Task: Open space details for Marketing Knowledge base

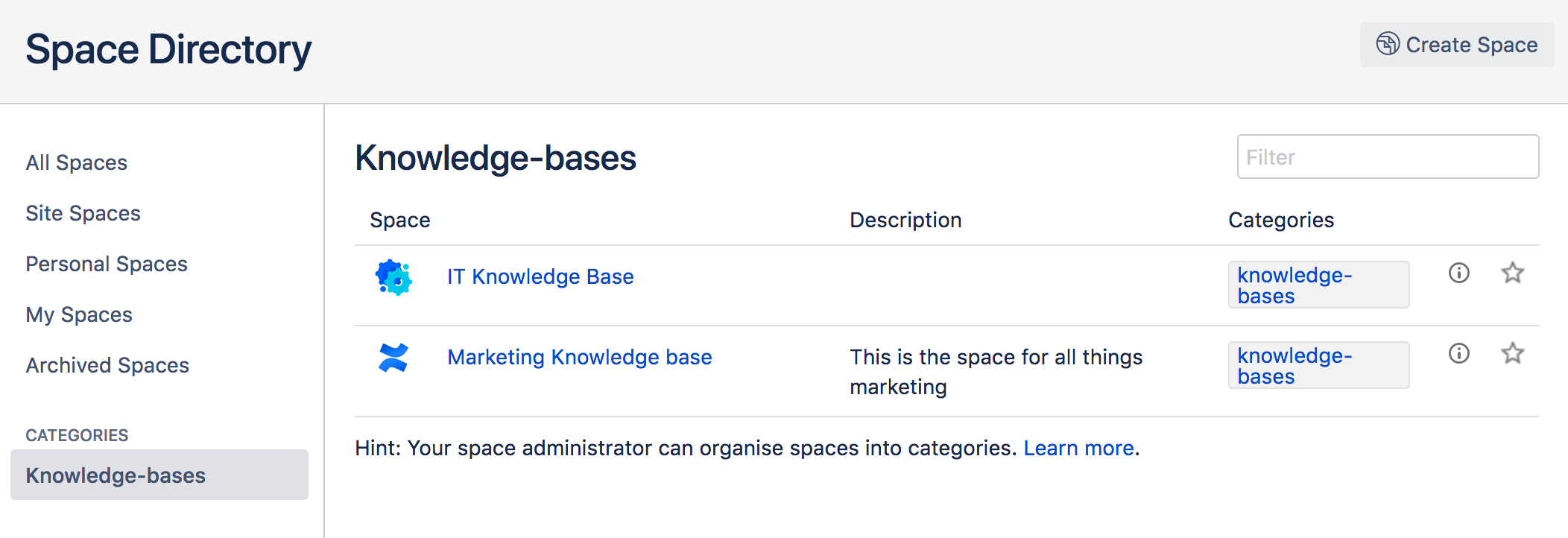Action: (x=1458, y=354)
